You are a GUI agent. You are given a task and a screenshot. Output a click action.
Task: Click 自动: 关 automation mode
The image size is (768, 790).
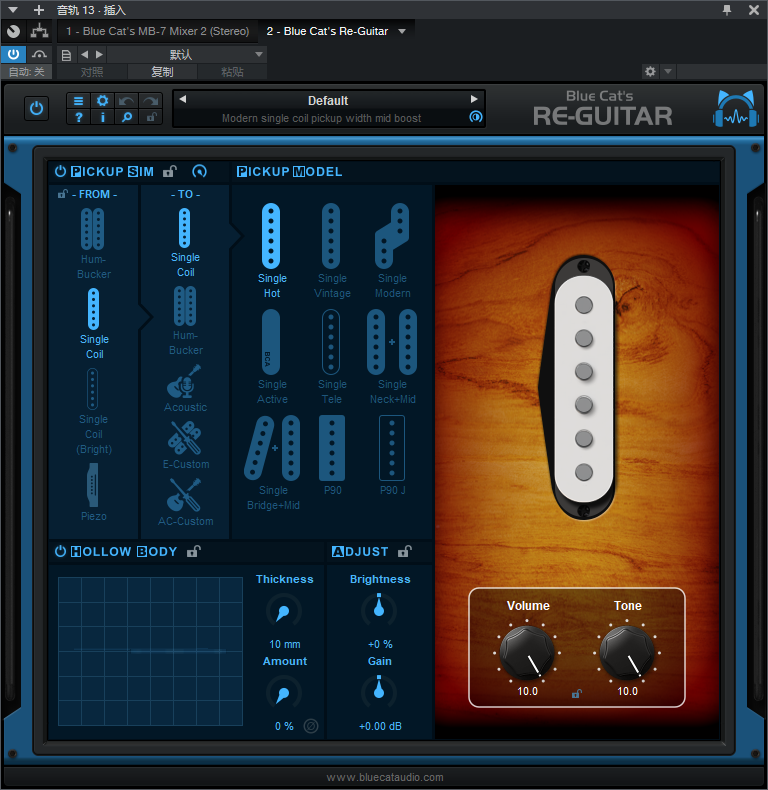point(27,72)
